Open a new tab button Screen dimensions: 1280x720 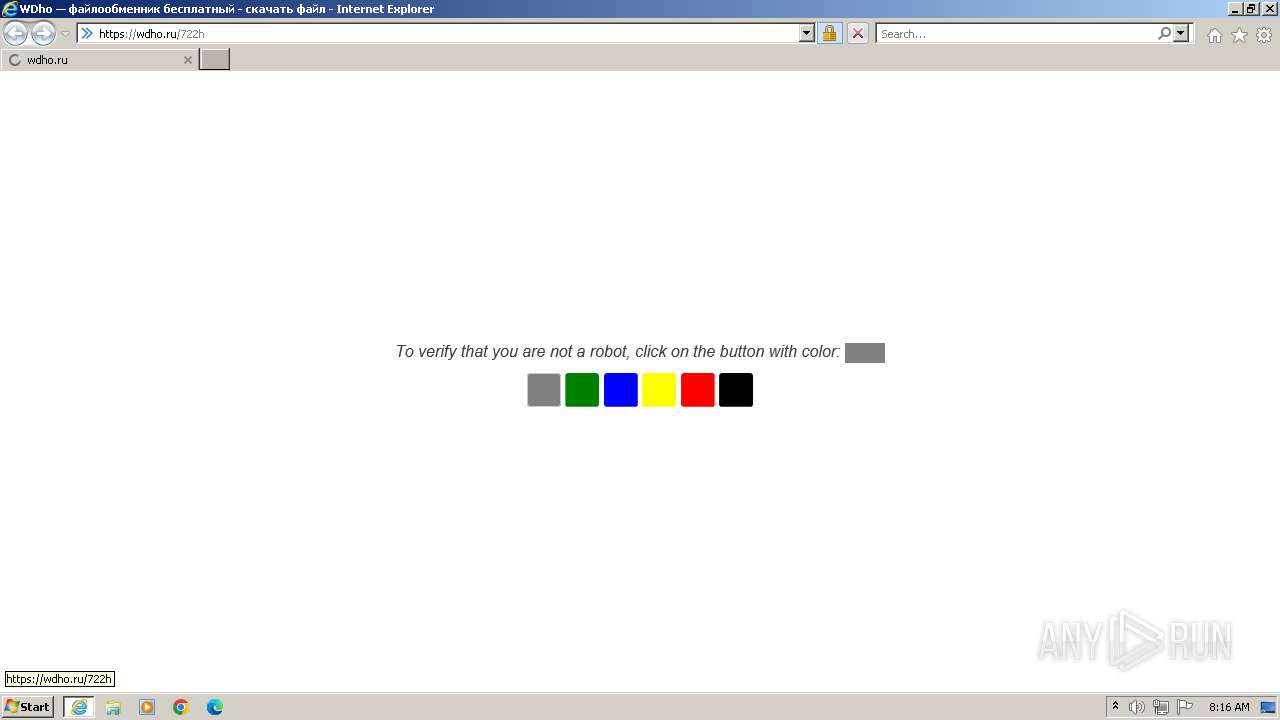coord(215,59)
